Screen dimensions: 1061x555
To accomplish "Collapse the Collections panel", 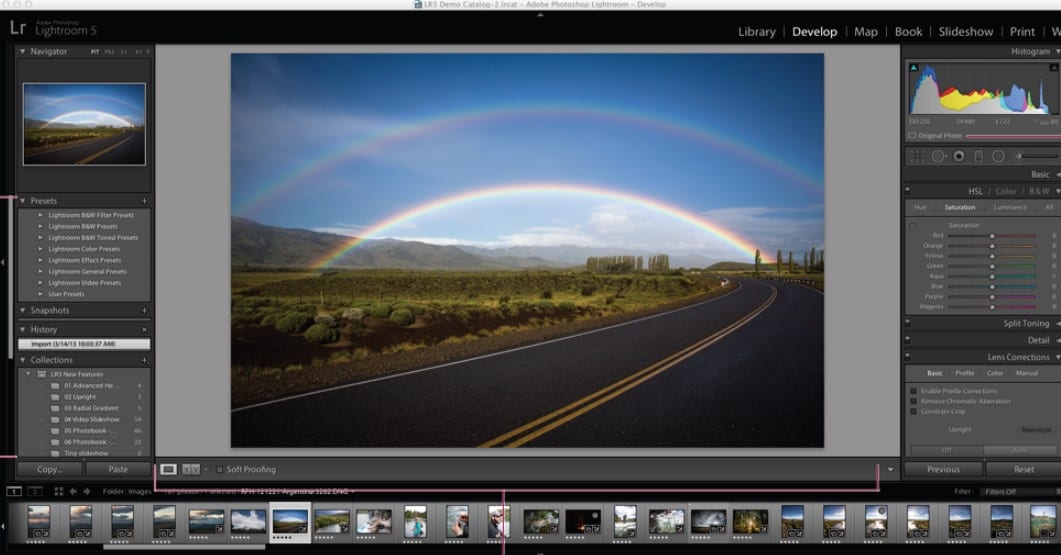I will point(22,360).
